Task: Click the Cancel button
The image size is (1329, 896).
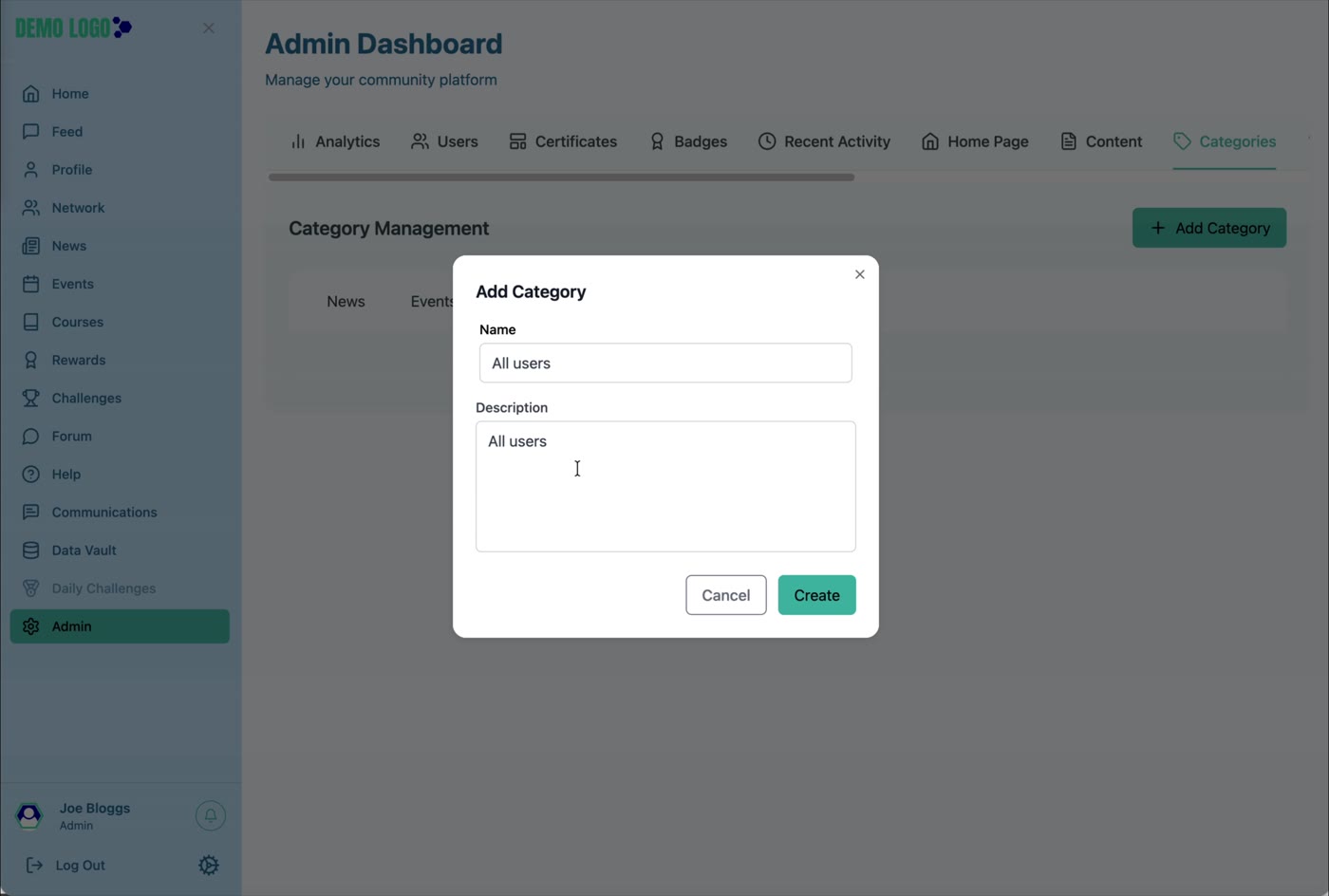Action: coord(726,595)
